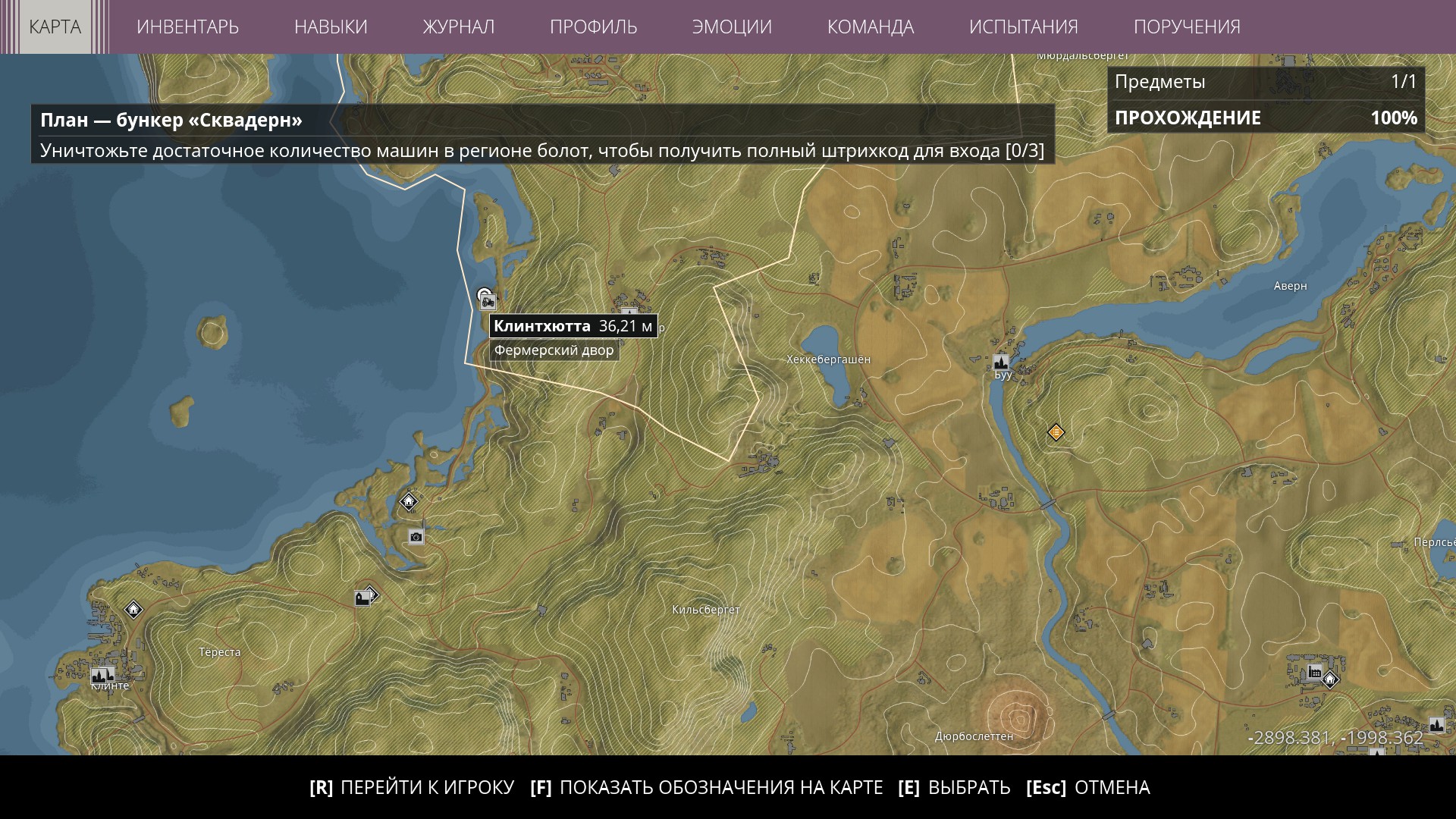Click the safehouse icon beside the factory
This screenshot has height=819, width=1456.
pyautogui.click(x=1329, y=680)
